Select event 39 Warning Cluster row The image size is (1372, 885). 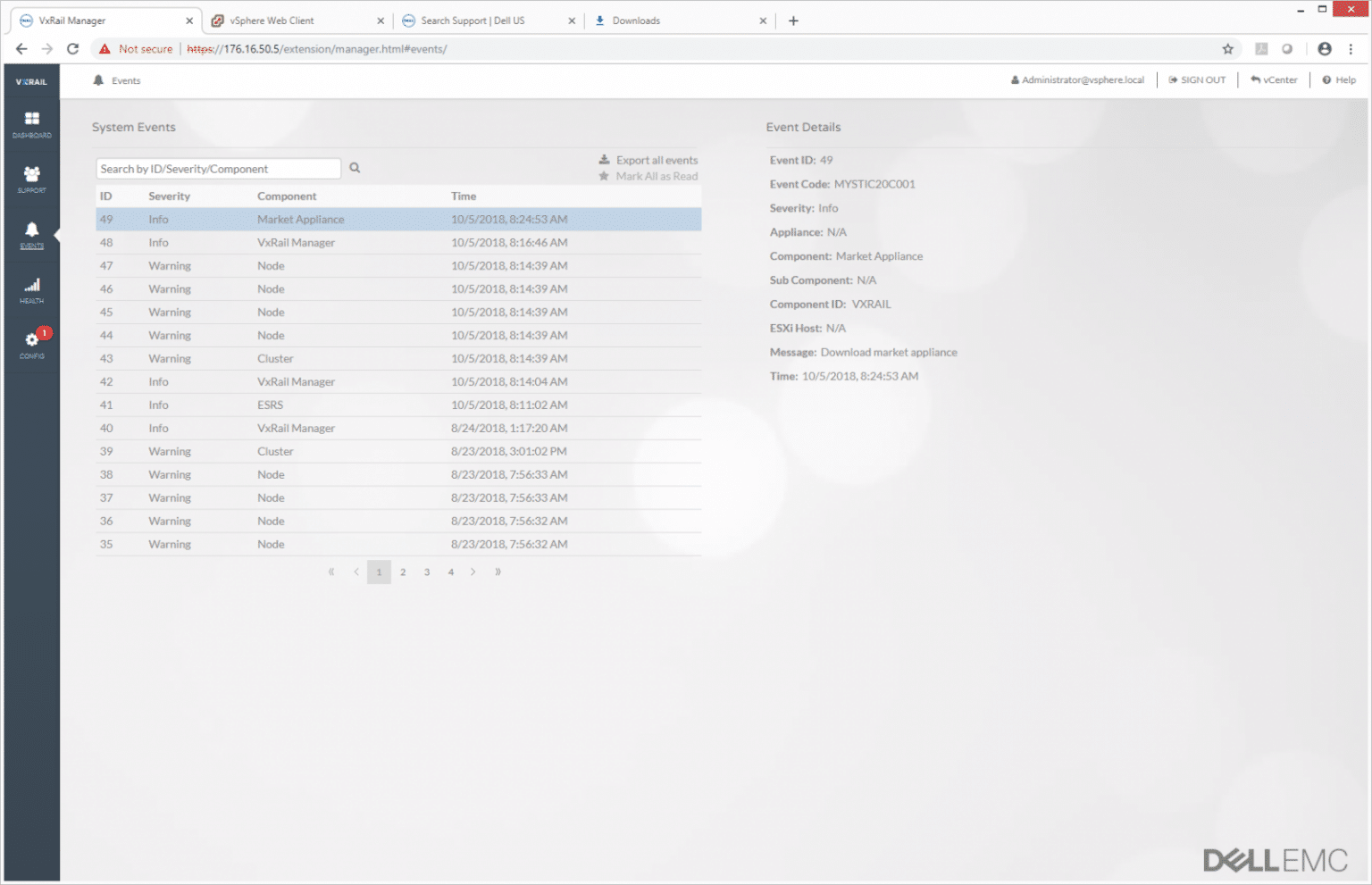pyautogui.click(x=398, y=452)
